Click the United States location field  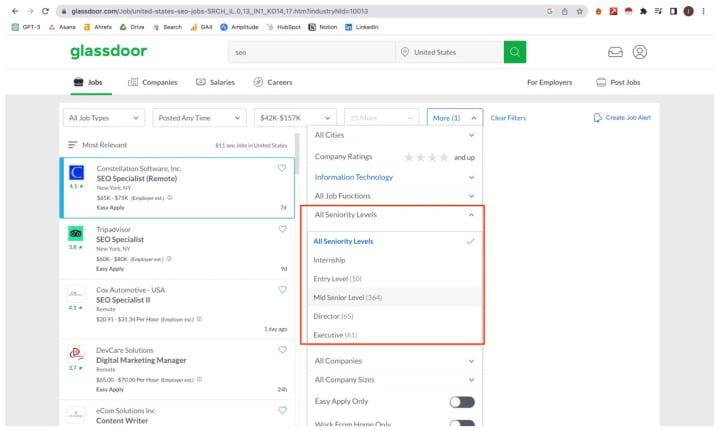pyautogui.click(x=450, y=52)
